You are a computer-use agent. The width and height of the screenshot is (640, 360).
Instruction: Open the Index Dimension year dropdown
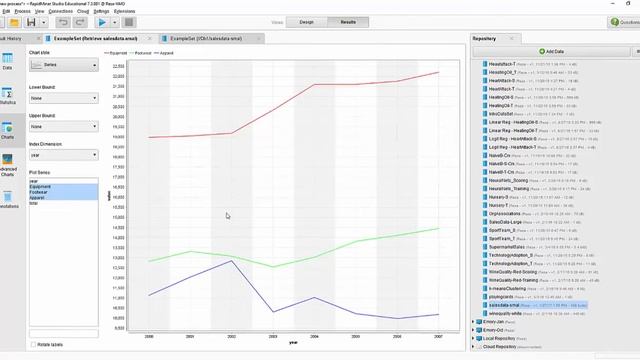pyautogui.click(x=64, y=155)
